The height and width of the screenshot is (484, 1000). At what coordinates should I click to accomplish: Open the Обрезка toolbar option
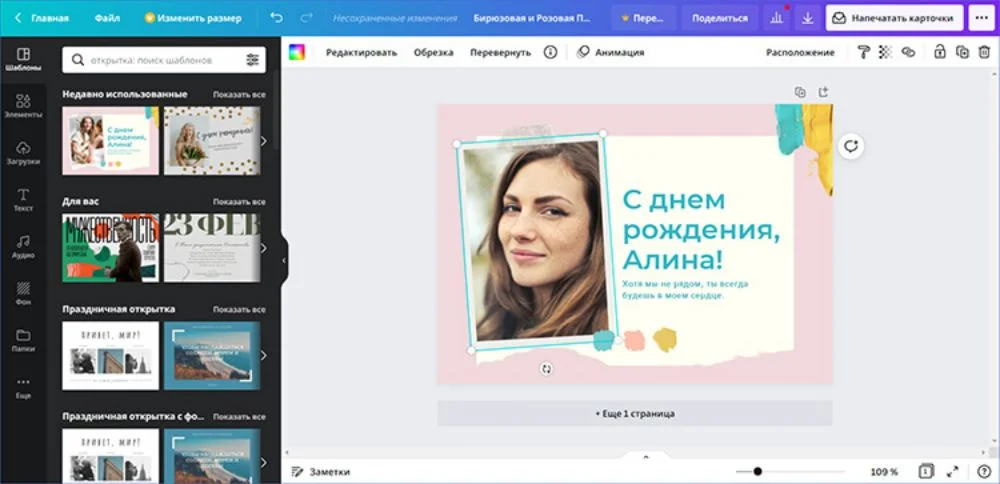pos(433,52)
